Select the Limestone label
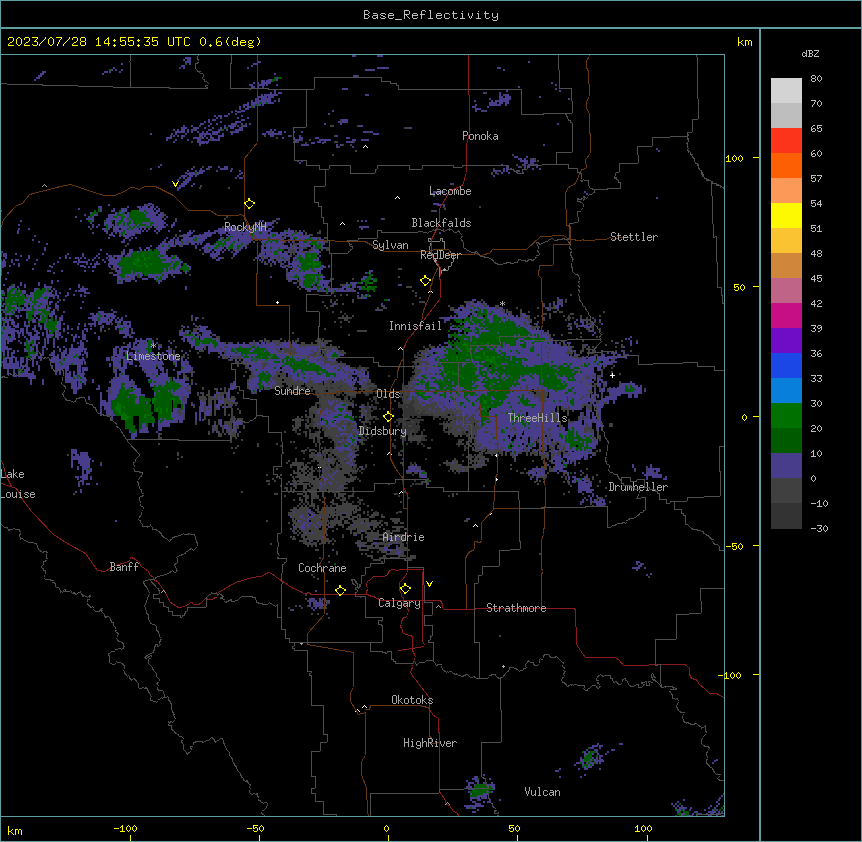The image size is (862, 842). coord(153,356)
